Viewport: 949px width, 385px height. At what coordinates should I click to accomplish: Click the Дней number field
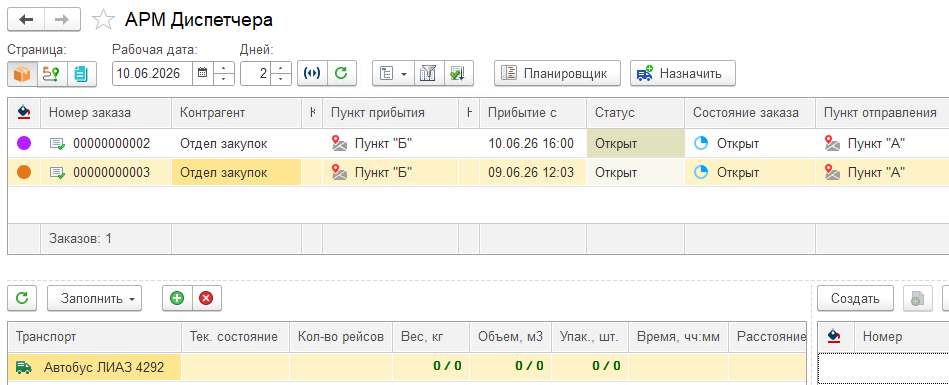255,74
